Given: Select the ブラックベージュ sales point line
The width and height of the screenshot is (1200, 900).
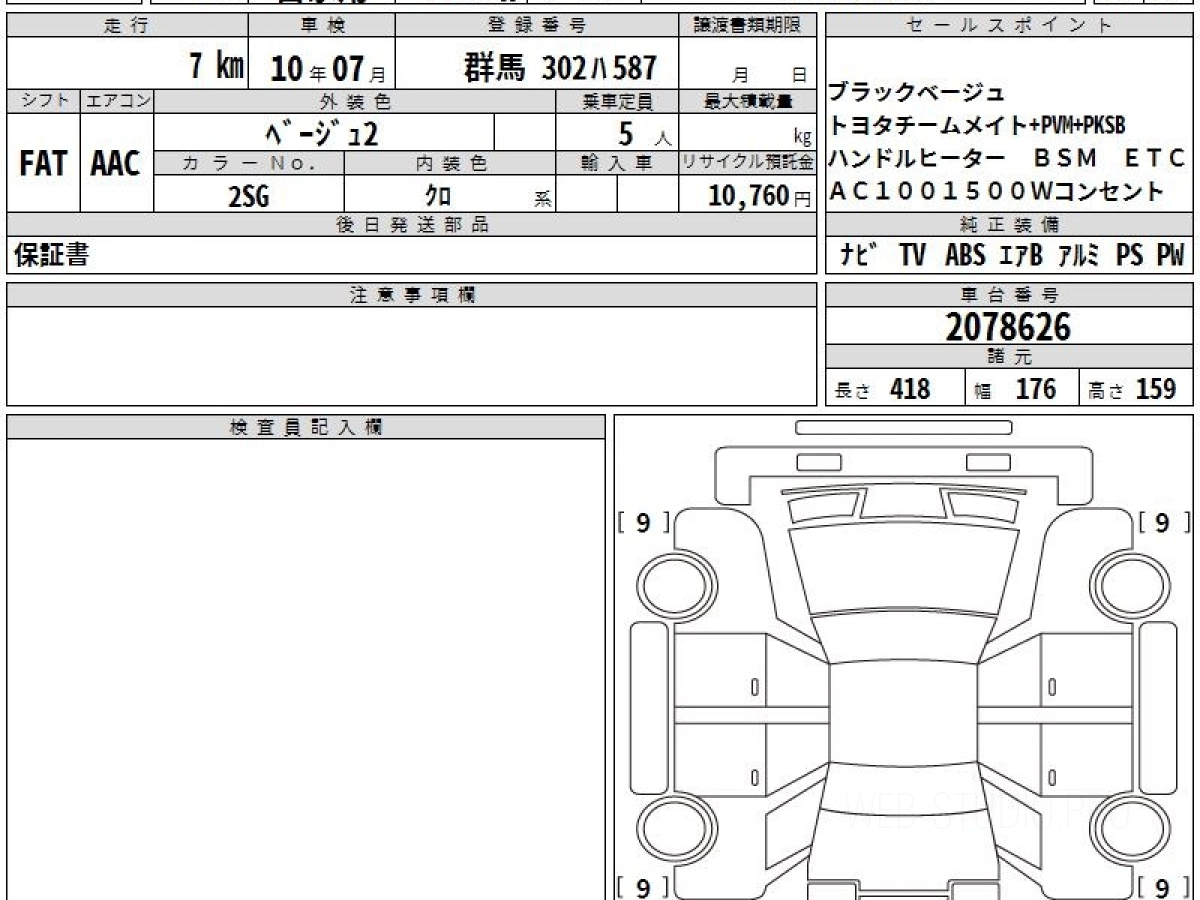Looking at the screenshot, I should [916, 94].
